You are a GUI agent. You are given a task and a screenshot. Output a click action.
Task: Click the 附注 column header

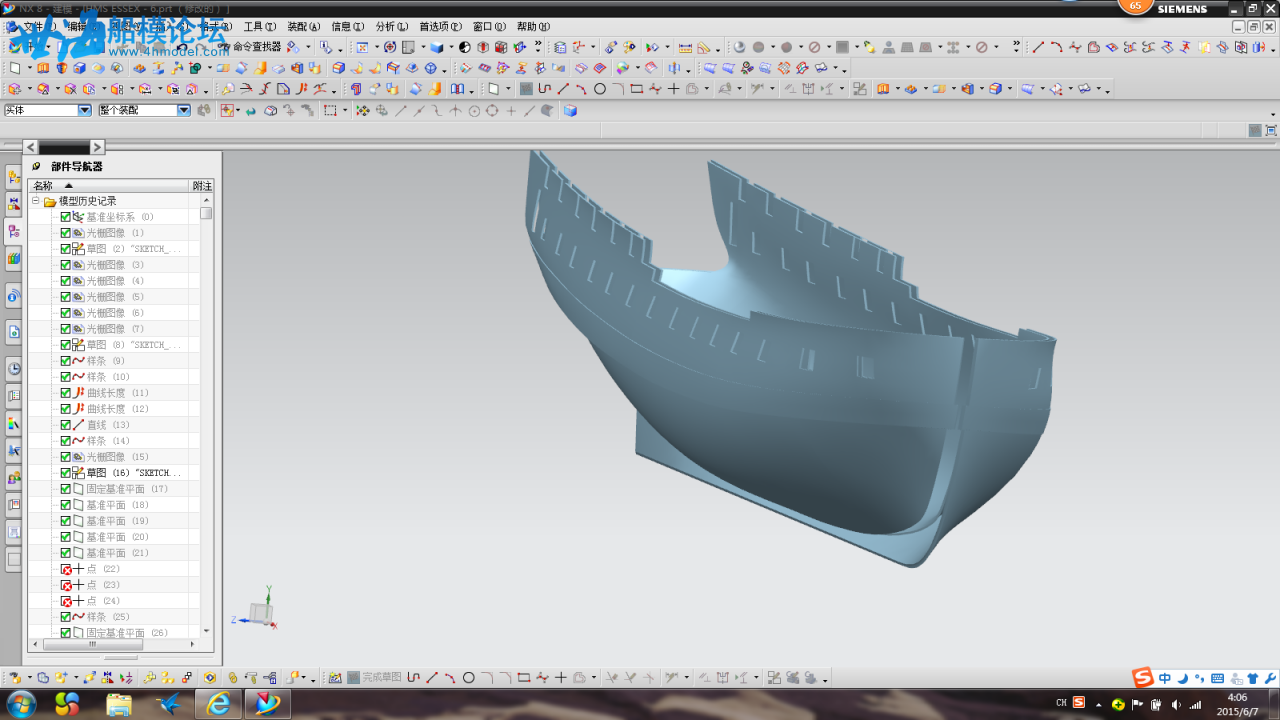pyautogui.click(x=202, y=185)
